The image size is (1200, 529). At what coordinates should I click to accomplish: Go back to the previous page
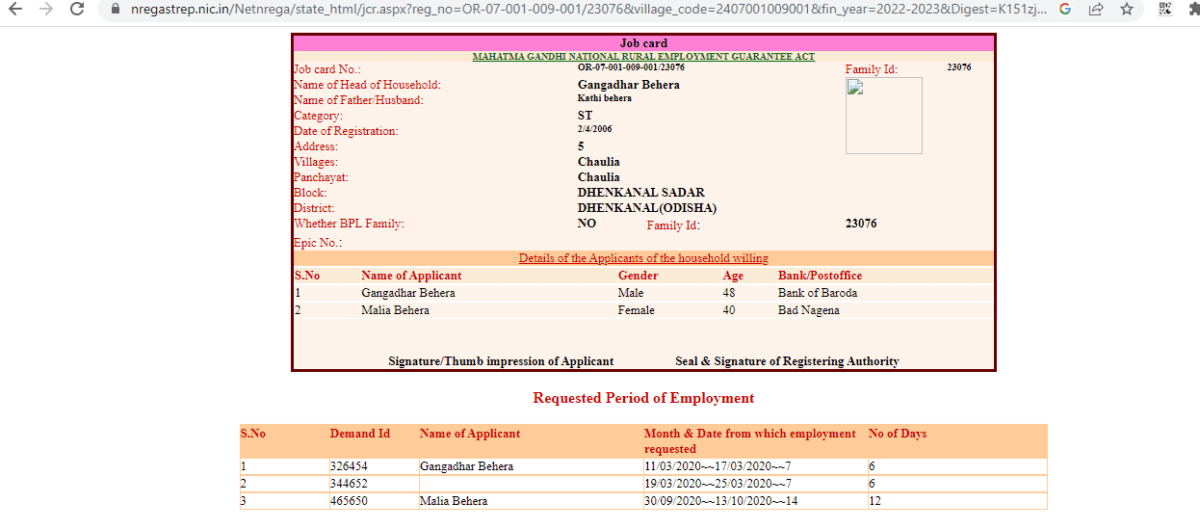16,9
